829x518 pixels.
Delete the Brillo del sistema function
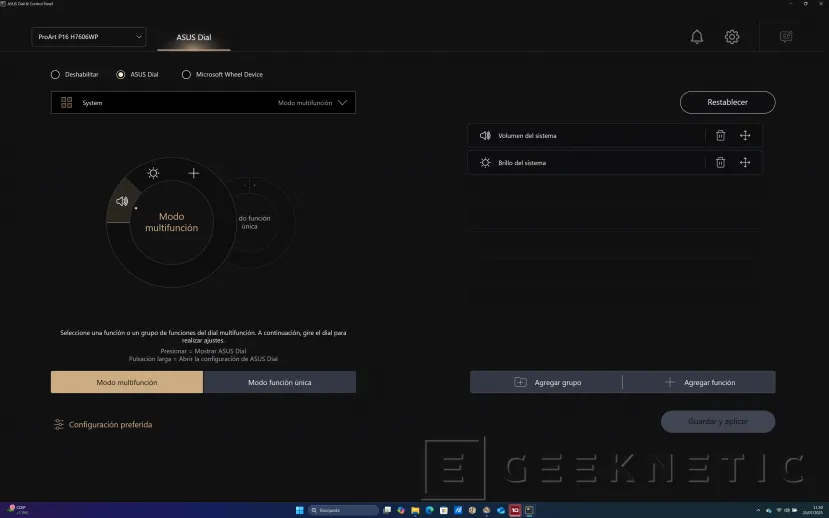[720, 162]
